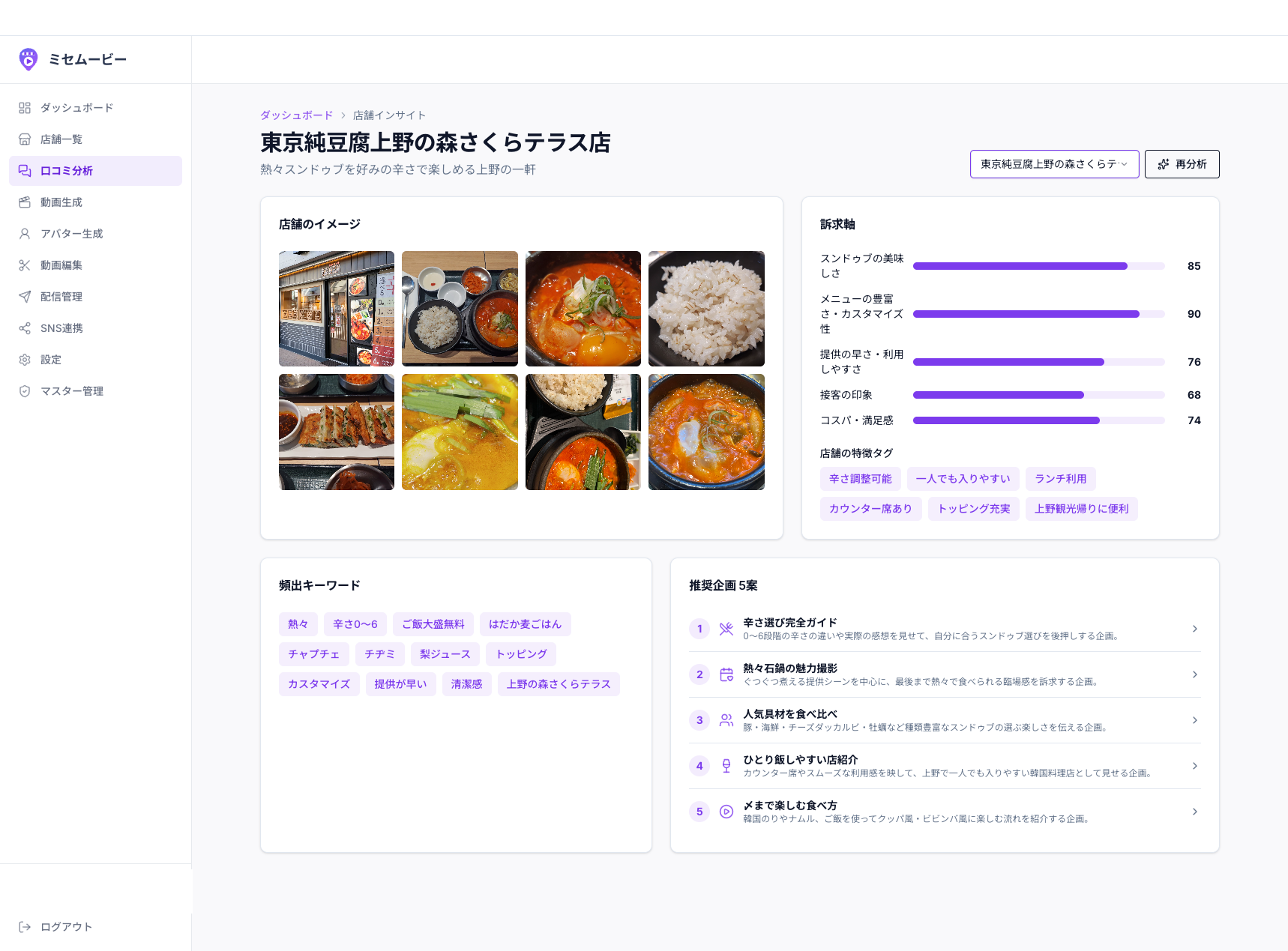Screen dimensions: 1288x951
Task: Open 店舗一覧 in the sidebar
Action: click(x=95, y=139)
